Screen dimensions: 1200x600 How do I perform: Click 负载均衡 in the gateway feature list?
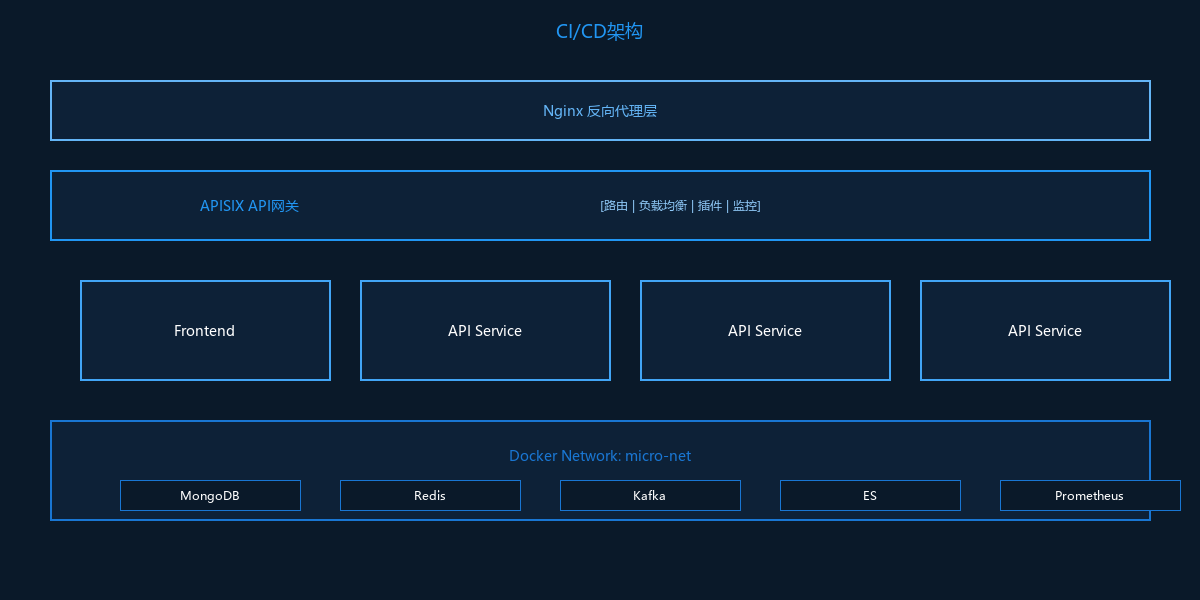662,206
